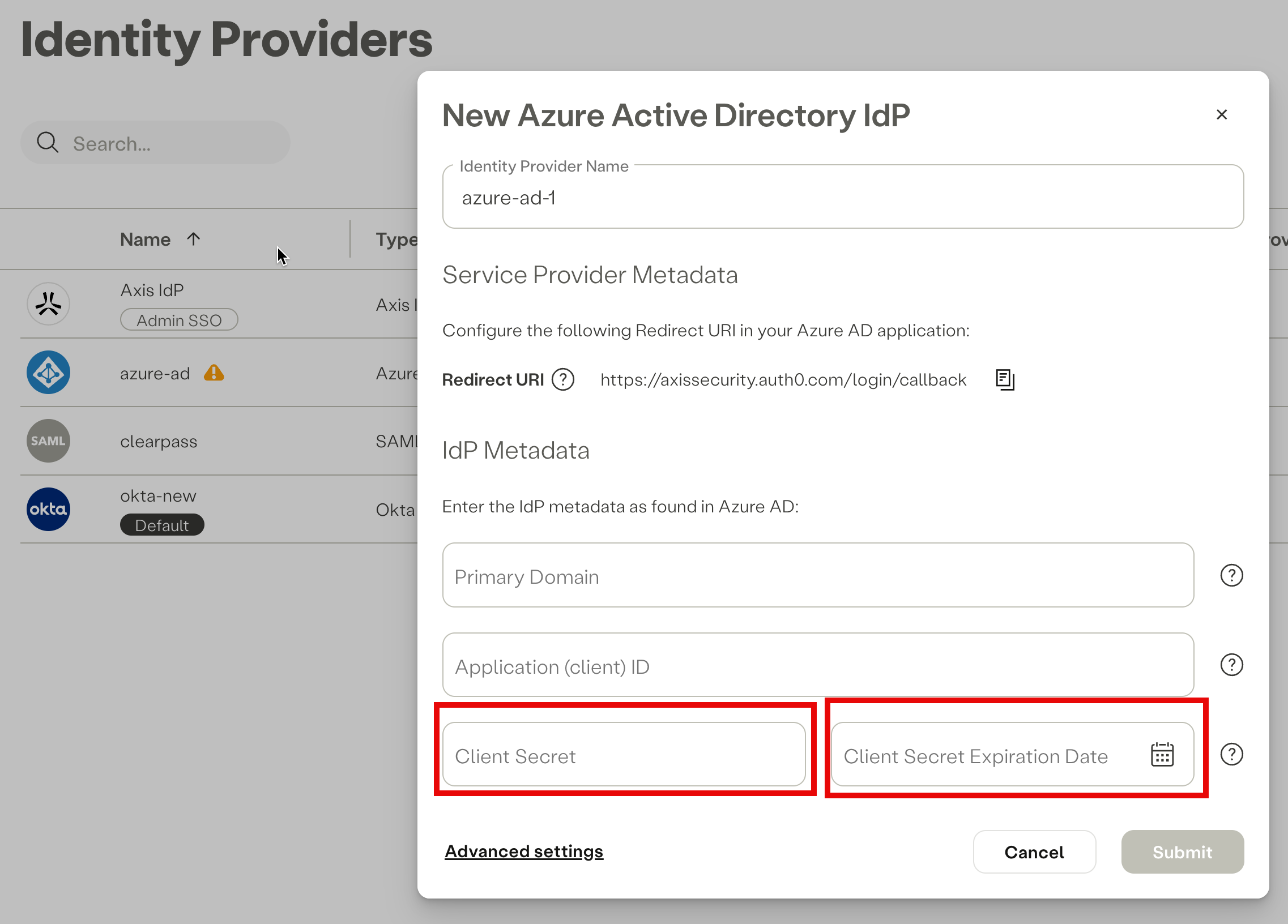Viewport: 1288px width, 924px height.
Task: Focus the Client Secret input
Action: (x=624, y=755)
